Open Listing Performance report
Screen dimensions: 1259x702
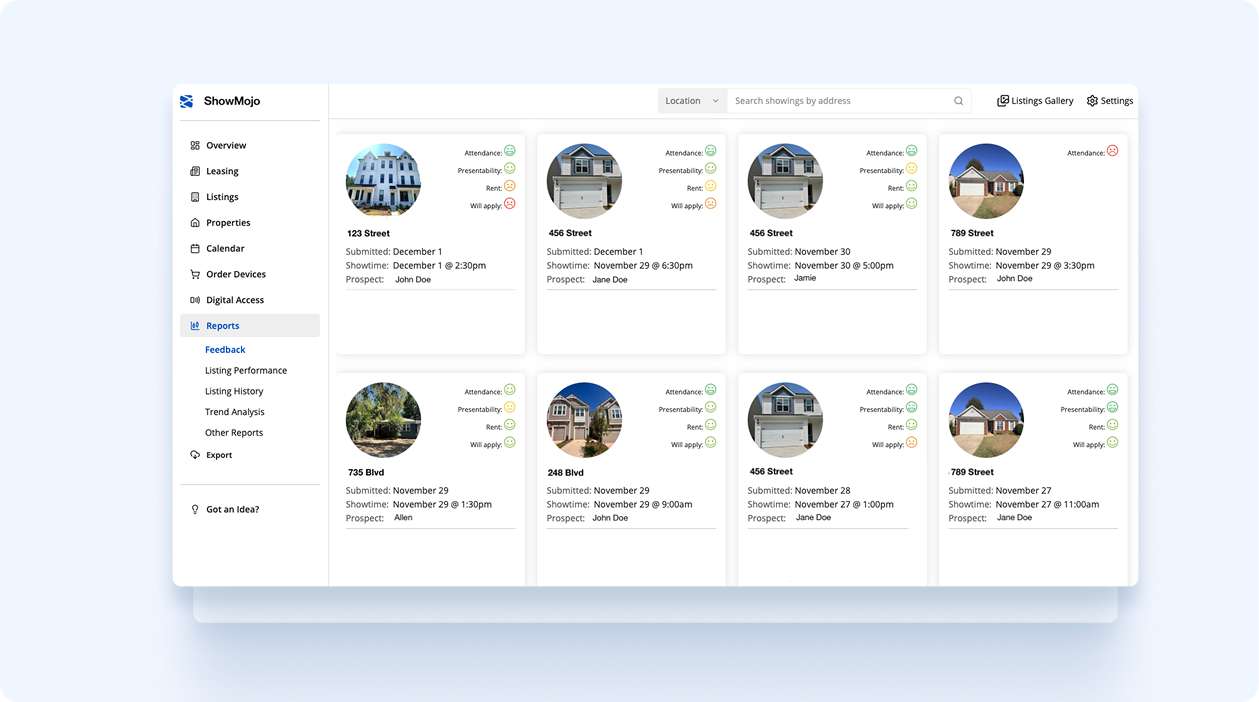pyautogui.click(x=246, y=371)
